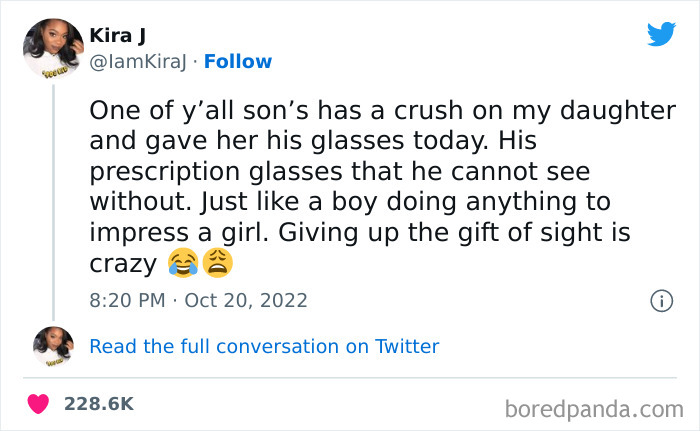Image resolution: width=700 pixels, height=431 pixels.
Task: Open the Kira J display name
Action: coord(117,36)
